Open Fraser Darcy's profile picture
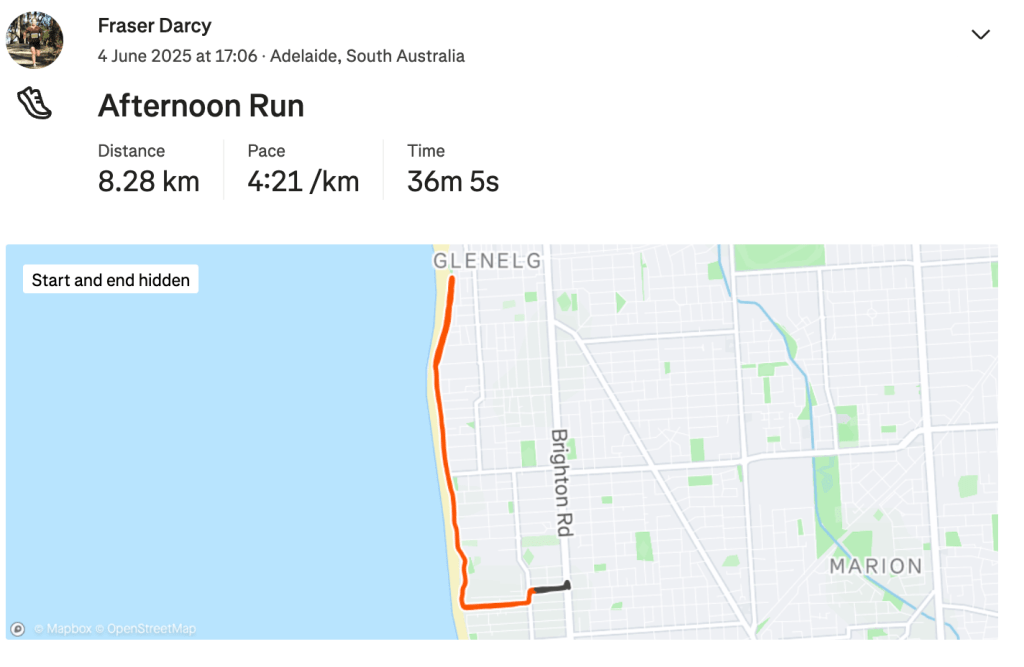1024x667 pixels. pos(35,41)
